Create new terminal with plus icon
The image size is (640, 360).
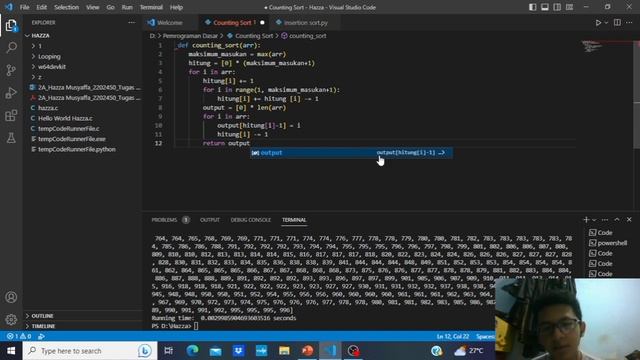[586, 220]
